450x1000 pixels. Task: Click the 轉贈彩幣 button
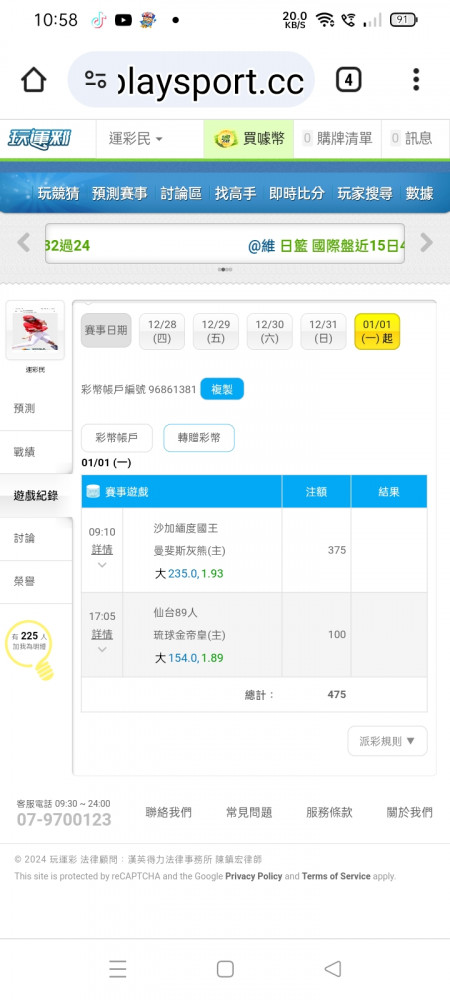coord(199,438)
